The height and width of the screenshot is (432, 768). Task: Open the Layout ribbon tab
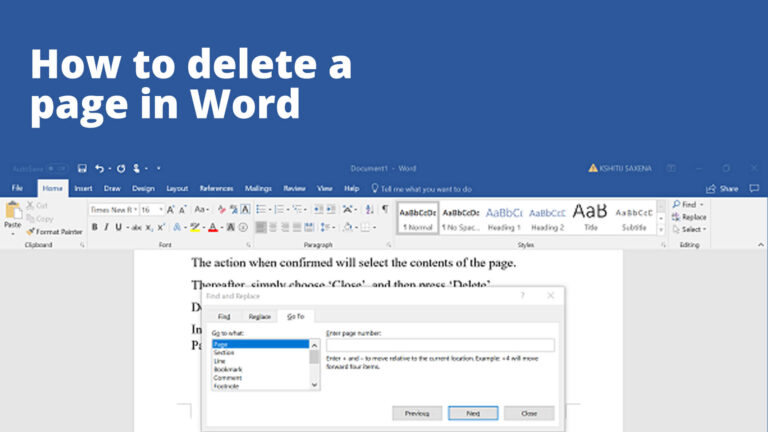pos(177,189)
